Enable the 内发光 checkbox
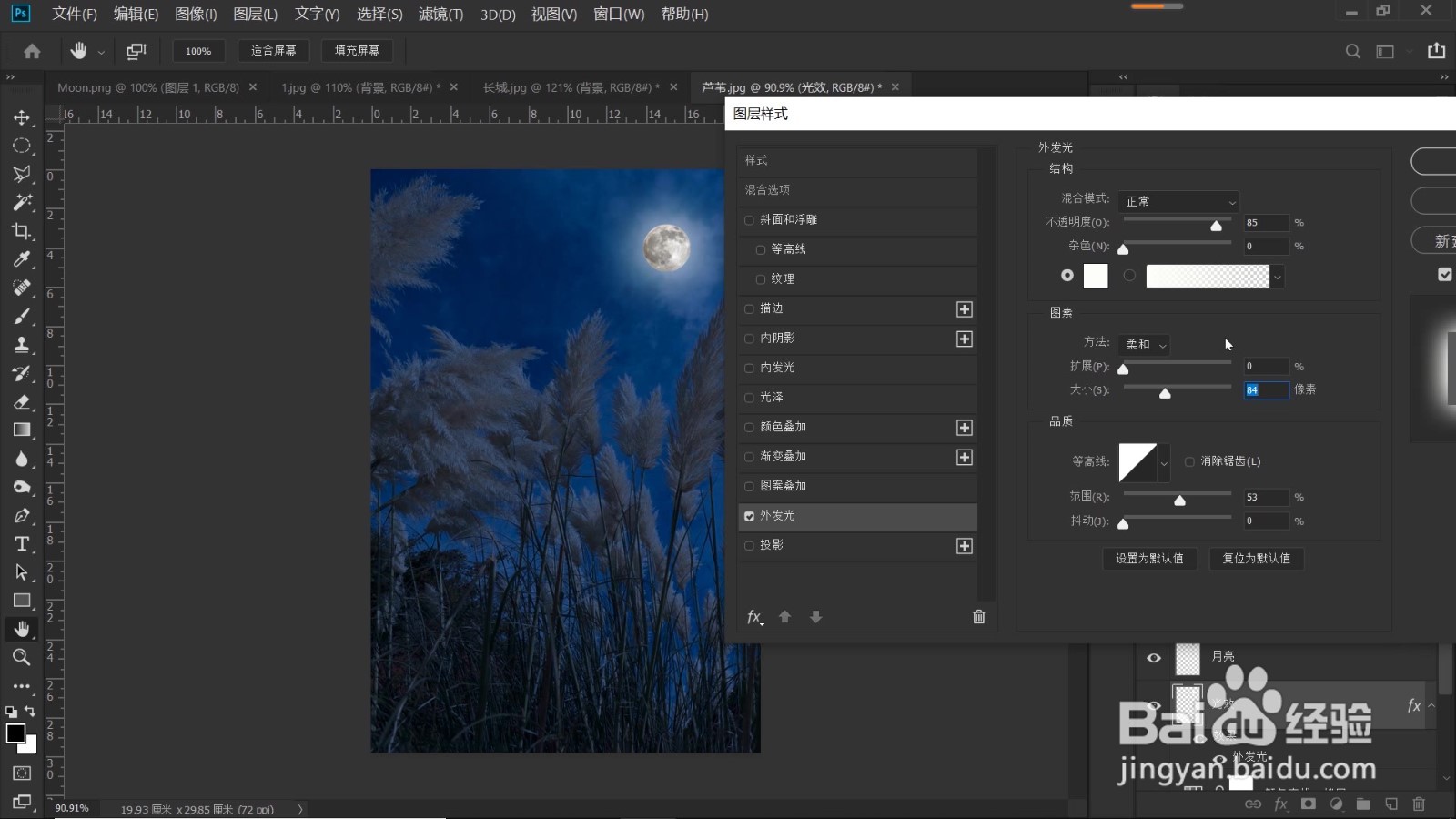This screenshot has height=819, width=1456. click(x=749, y=368)
